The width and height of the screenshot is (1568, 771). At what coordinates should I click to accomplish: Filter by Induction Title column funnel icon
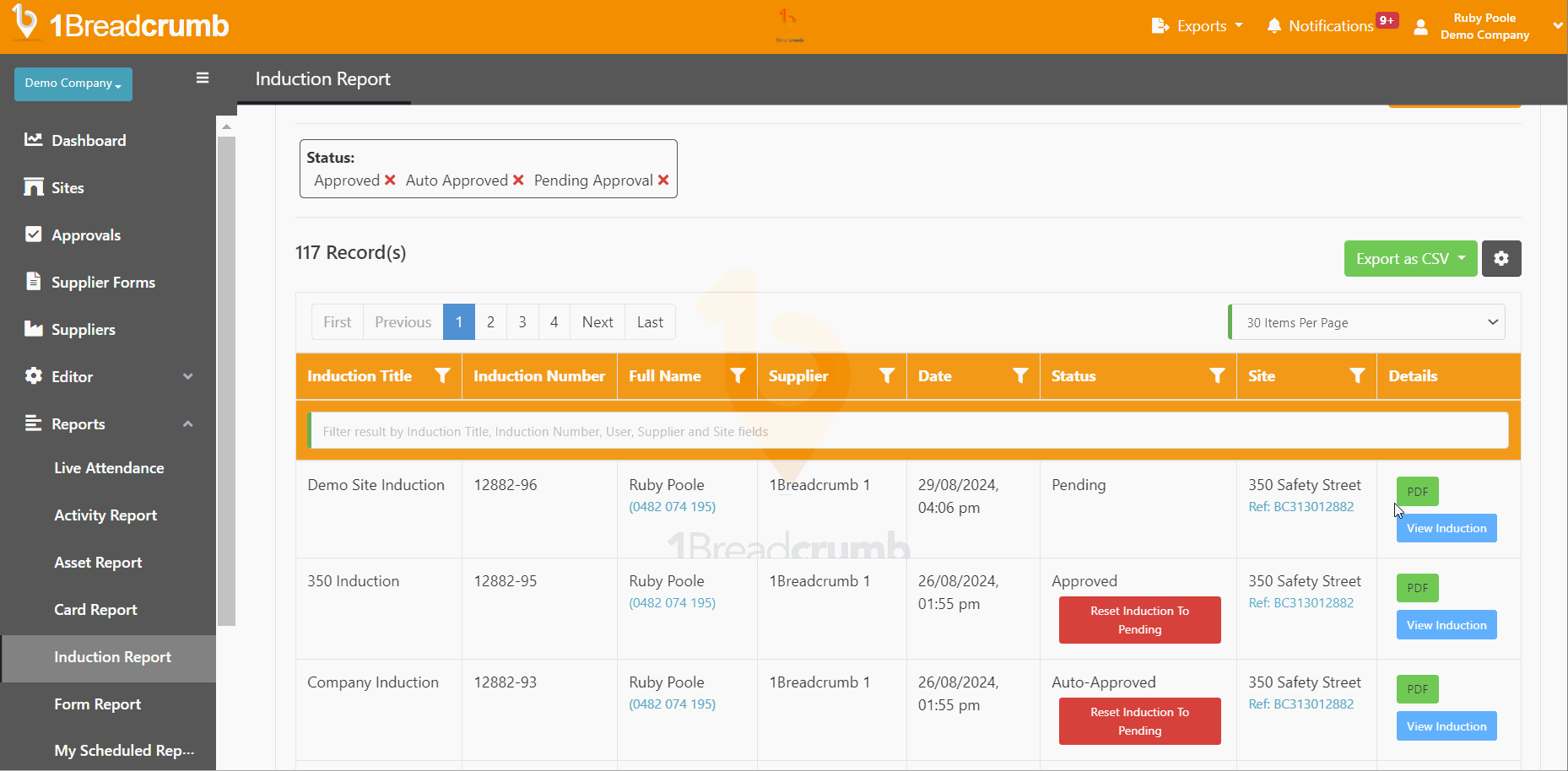click(441, 376)
